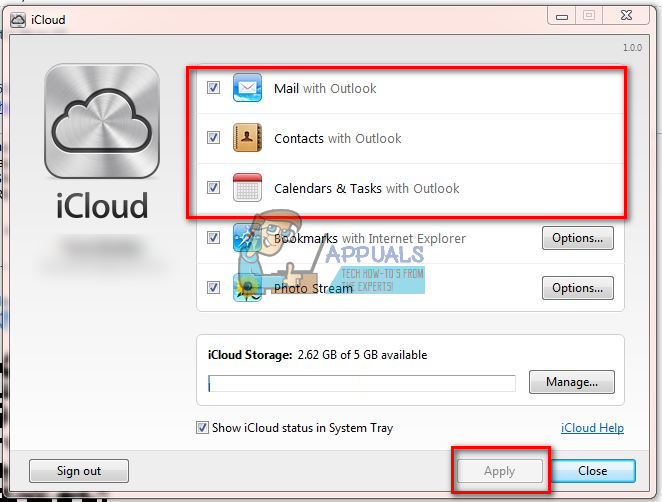Click the iCloud title bar icon
The height and width of the screenshot is (502, 662).
(18, 20)
